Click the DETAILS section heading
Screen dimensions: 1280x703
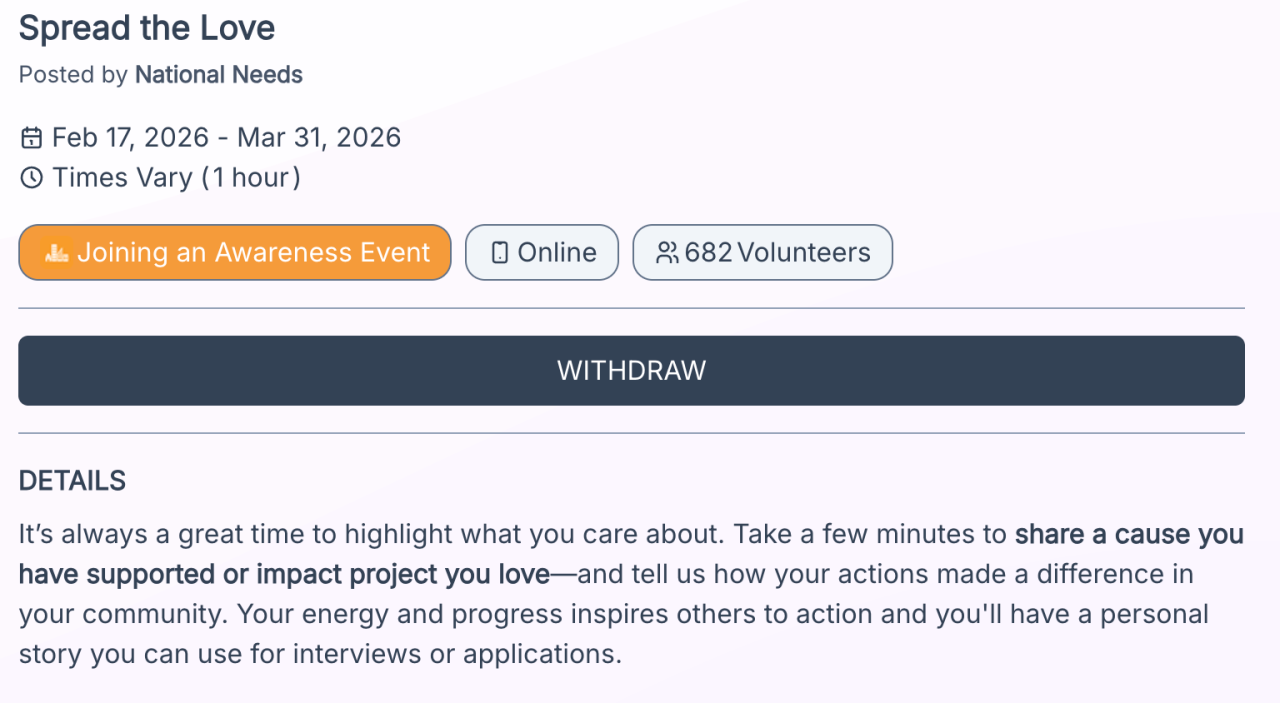[72, 481]
